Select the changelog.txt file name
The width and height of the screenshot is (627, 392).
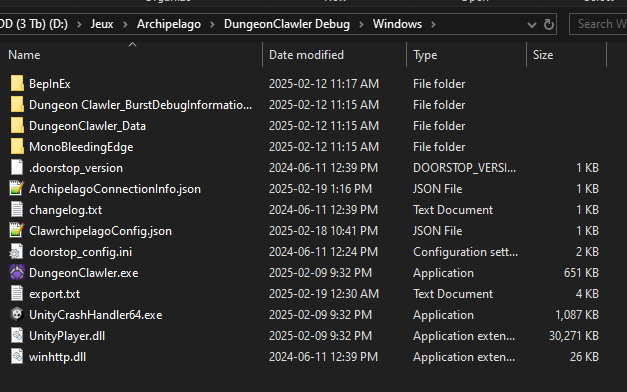[66, 210]
